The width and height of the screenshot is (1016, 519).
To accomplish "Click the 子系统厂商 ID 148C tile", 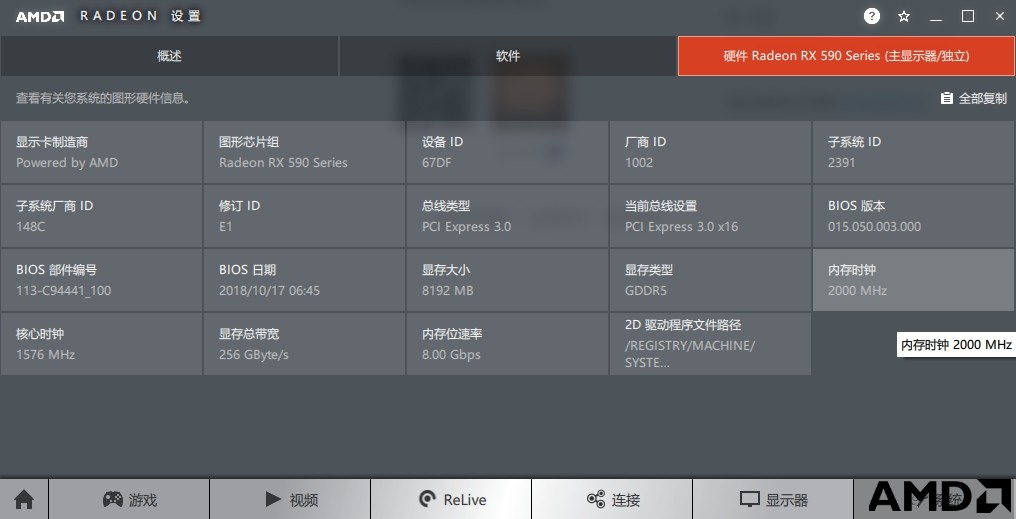I will point(101,216).
